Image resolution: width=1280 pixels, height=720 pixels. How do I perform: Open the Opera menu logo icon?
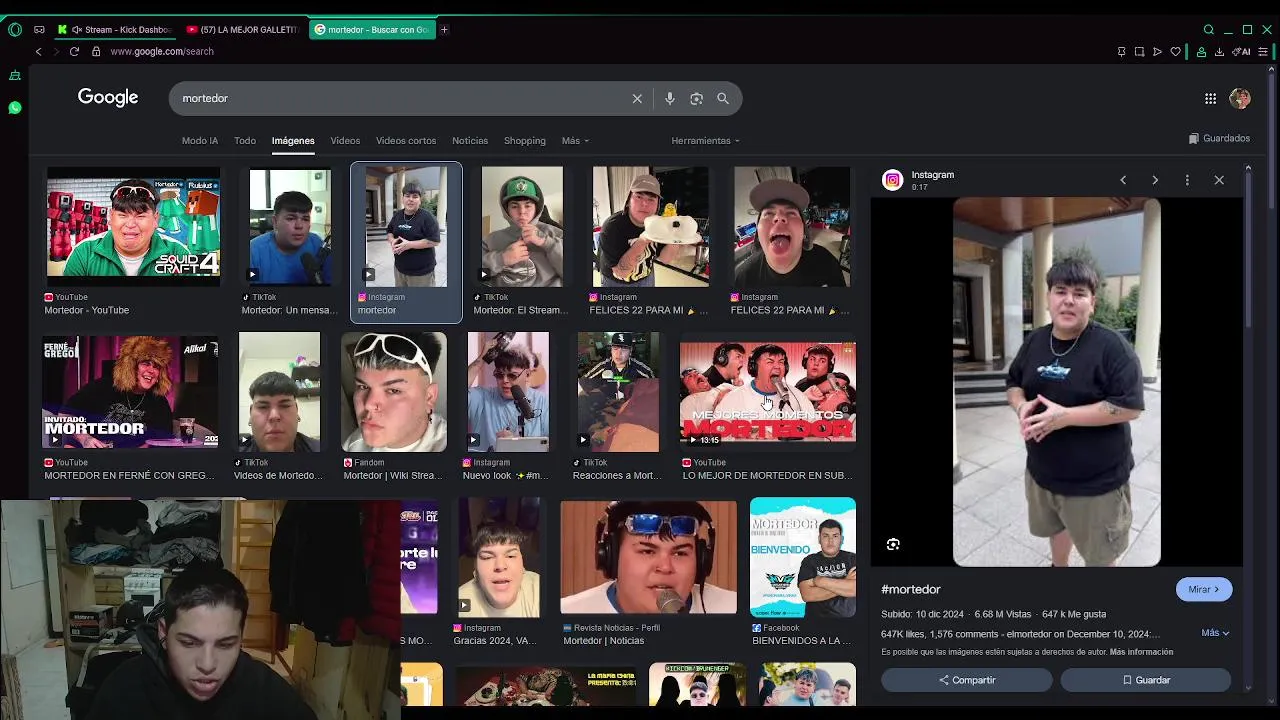[x=14, y=30]
